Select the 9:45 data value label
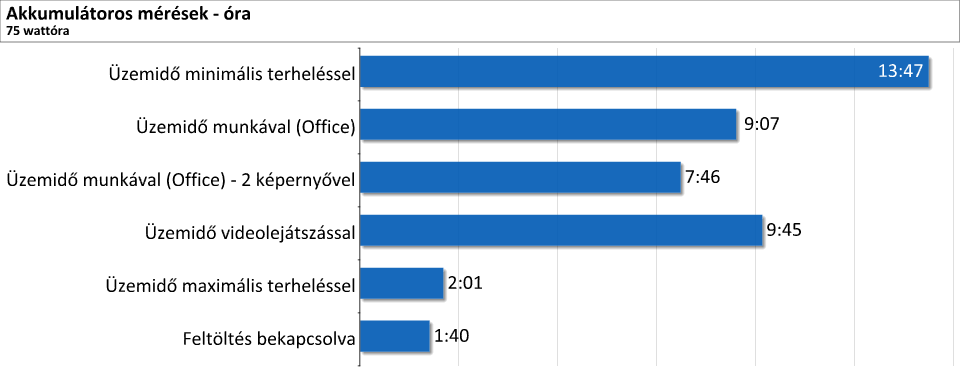 784,230
